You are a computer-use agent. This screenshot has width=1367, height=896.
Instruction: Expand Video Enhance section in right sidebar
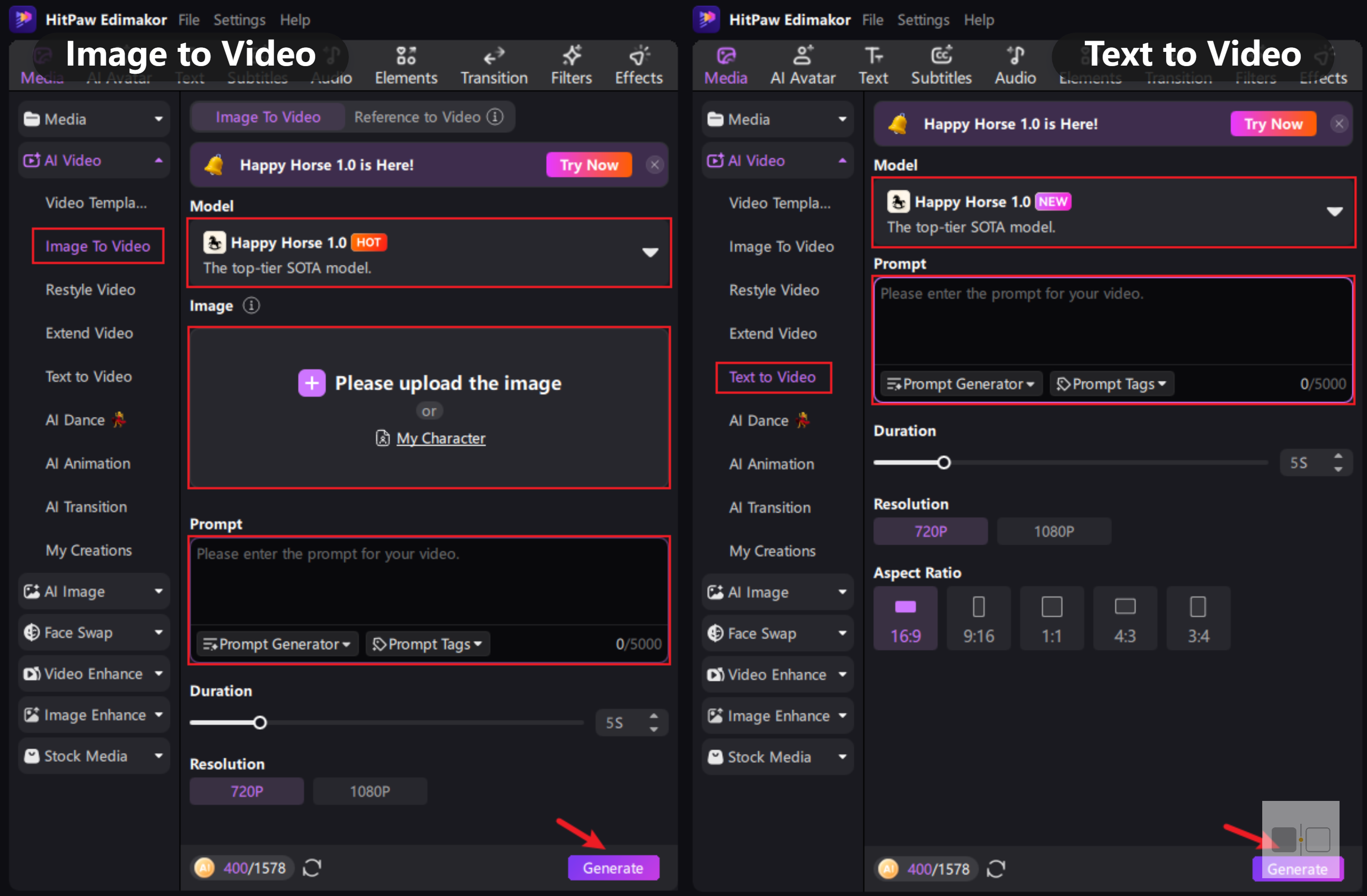coord(778,674)
